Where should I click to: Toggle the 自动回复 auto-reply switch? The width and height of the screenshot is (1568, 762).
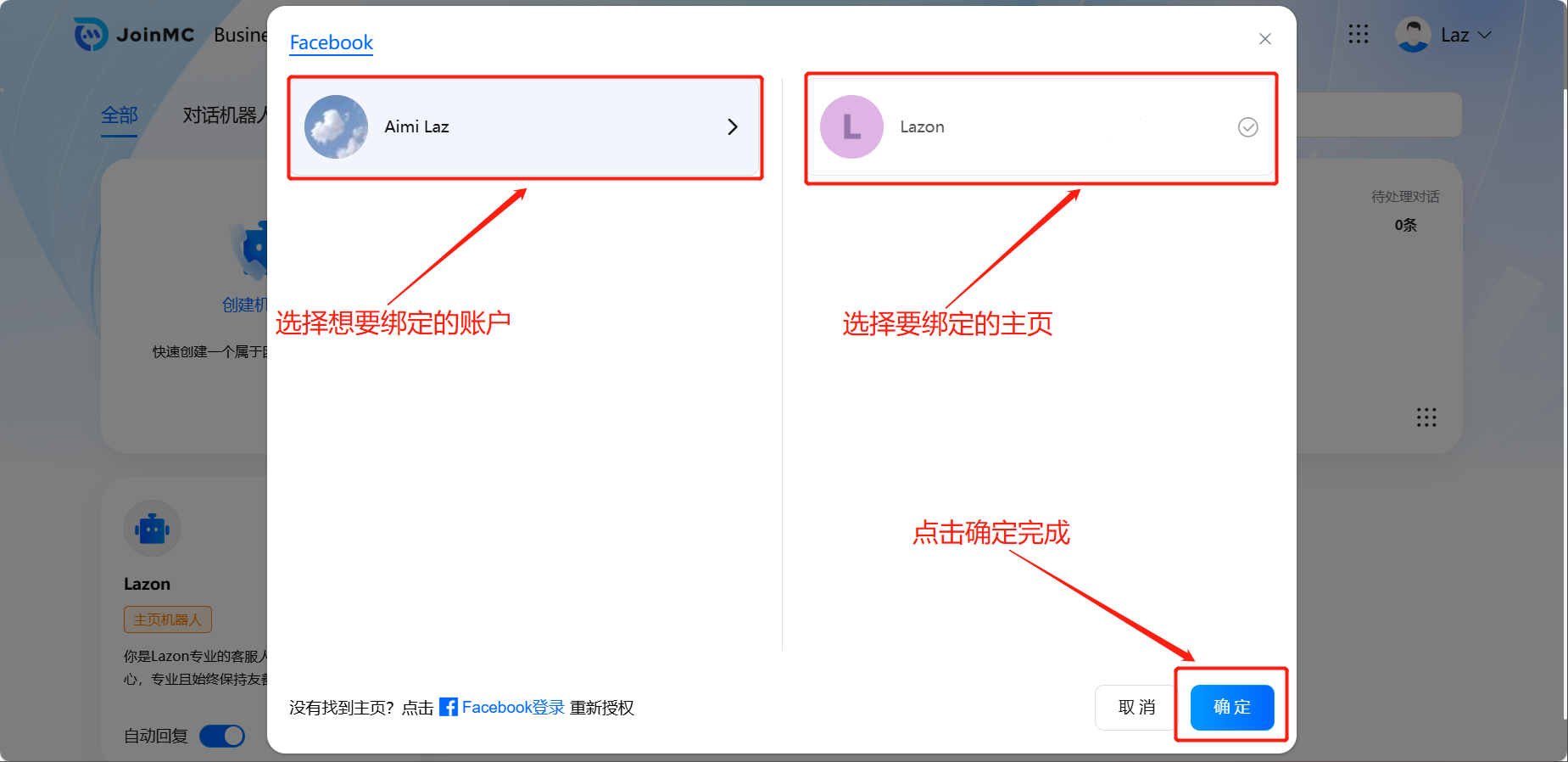coord(222,736)
